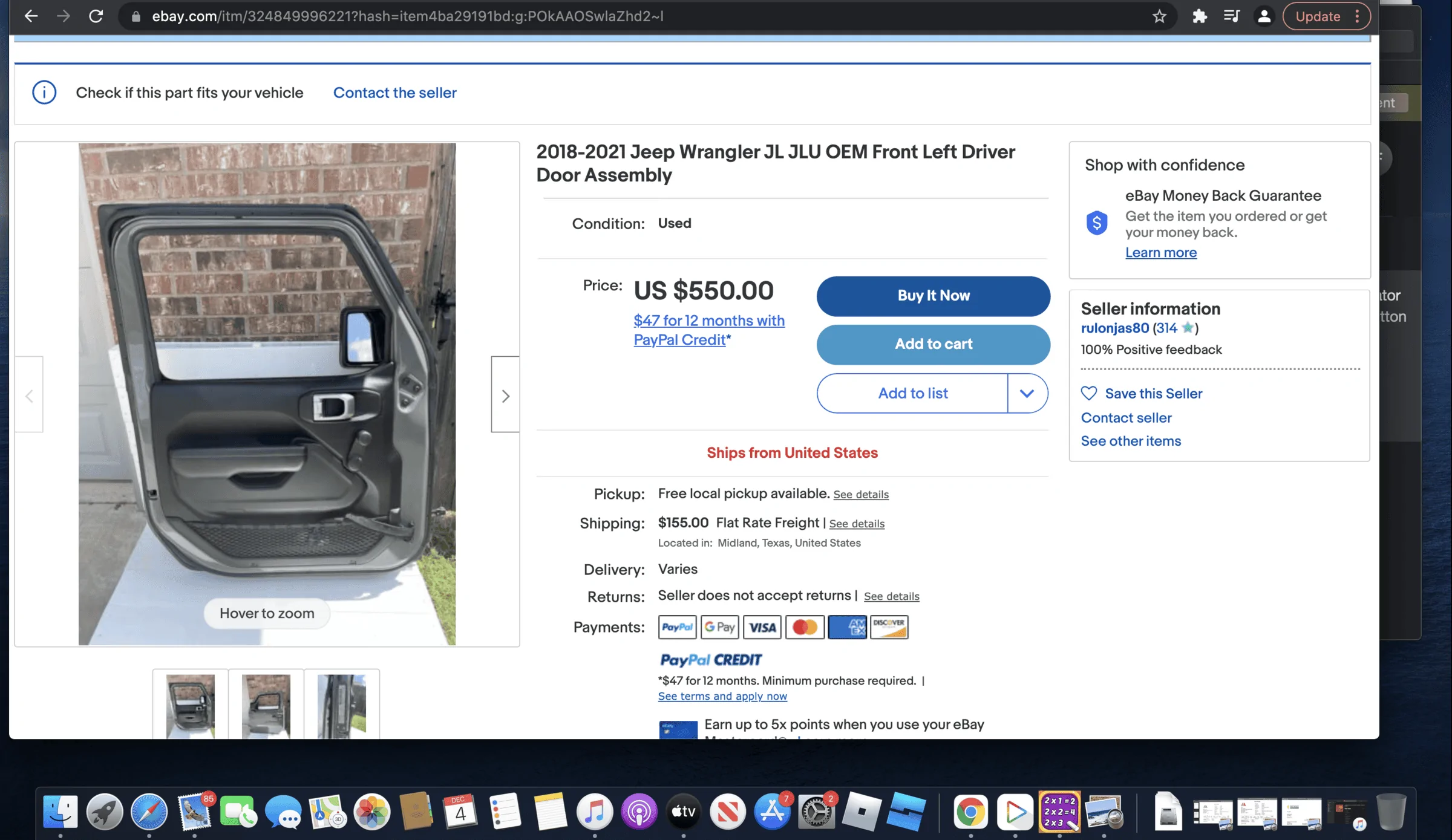The height and width of the screenshot is (840, 1452).
Task: Click the 'Ships from United States' text
Action: 792,453
